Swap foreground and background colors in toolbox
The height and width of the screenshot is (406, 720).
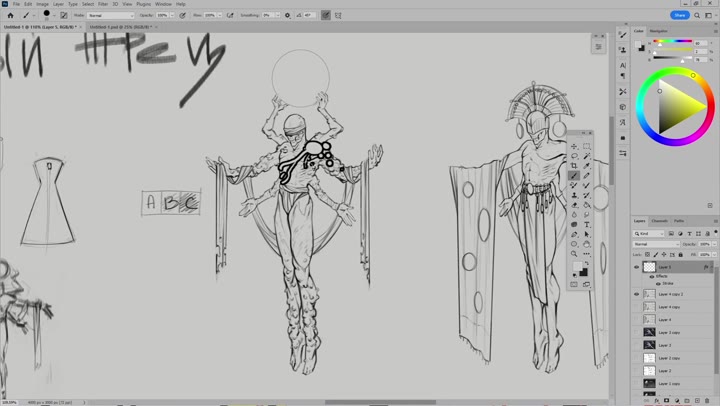(x=586, y=263)
